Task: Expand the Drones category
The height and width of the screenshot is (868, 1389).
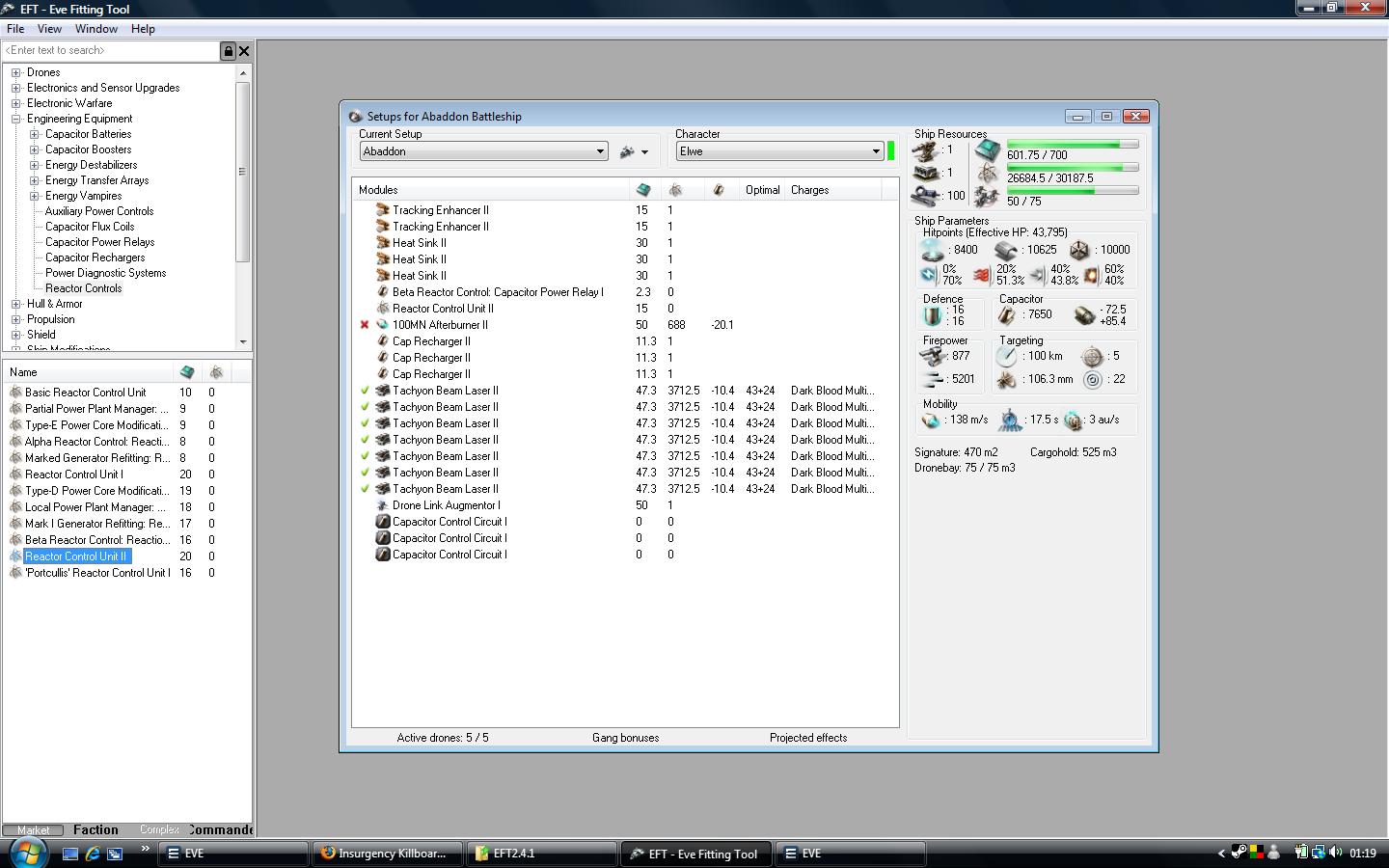Action: coord(15,72)
